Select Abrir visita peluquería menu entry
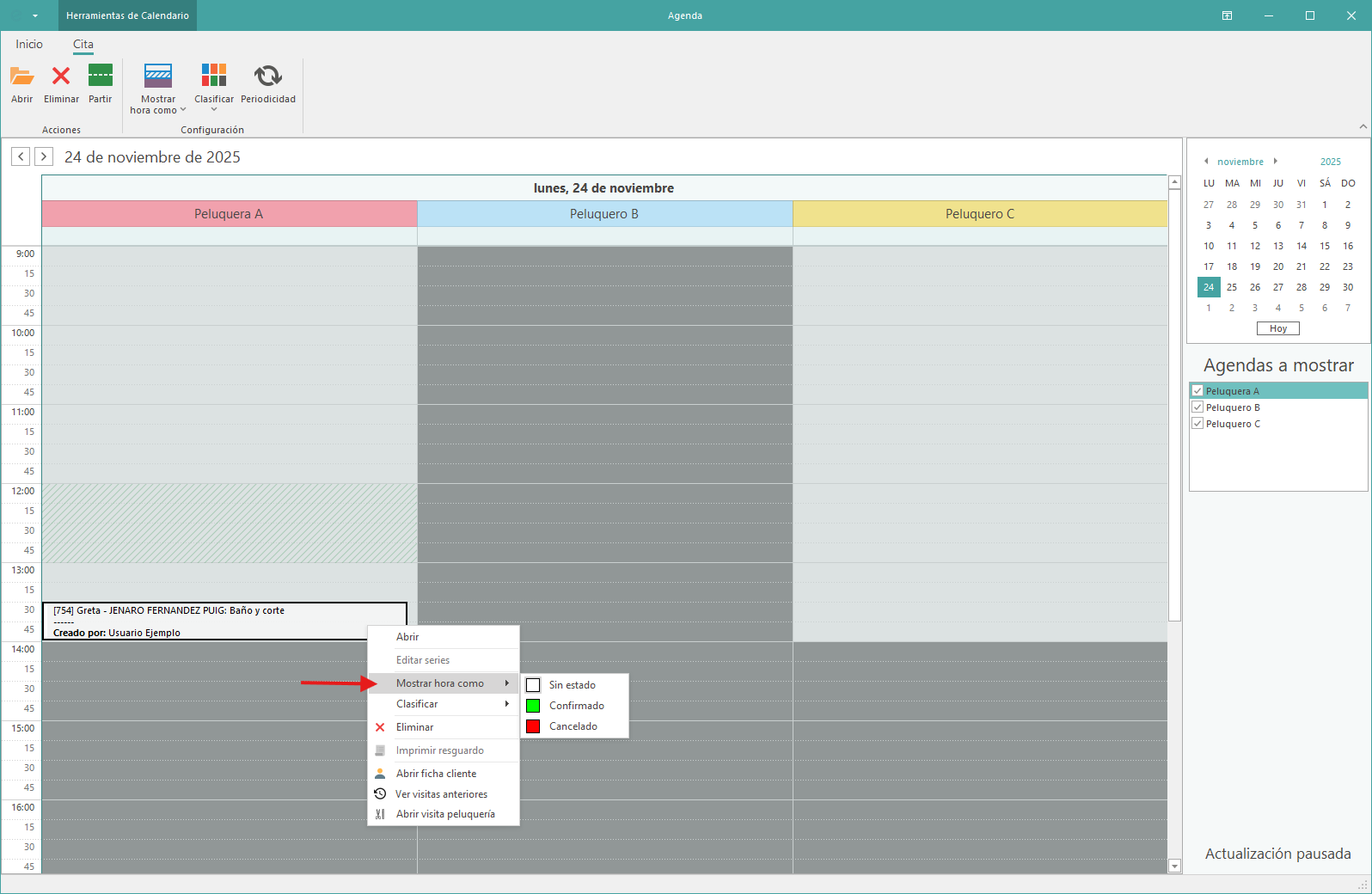This screenshot has width=1372, height=894. click(x=445, y=814)
